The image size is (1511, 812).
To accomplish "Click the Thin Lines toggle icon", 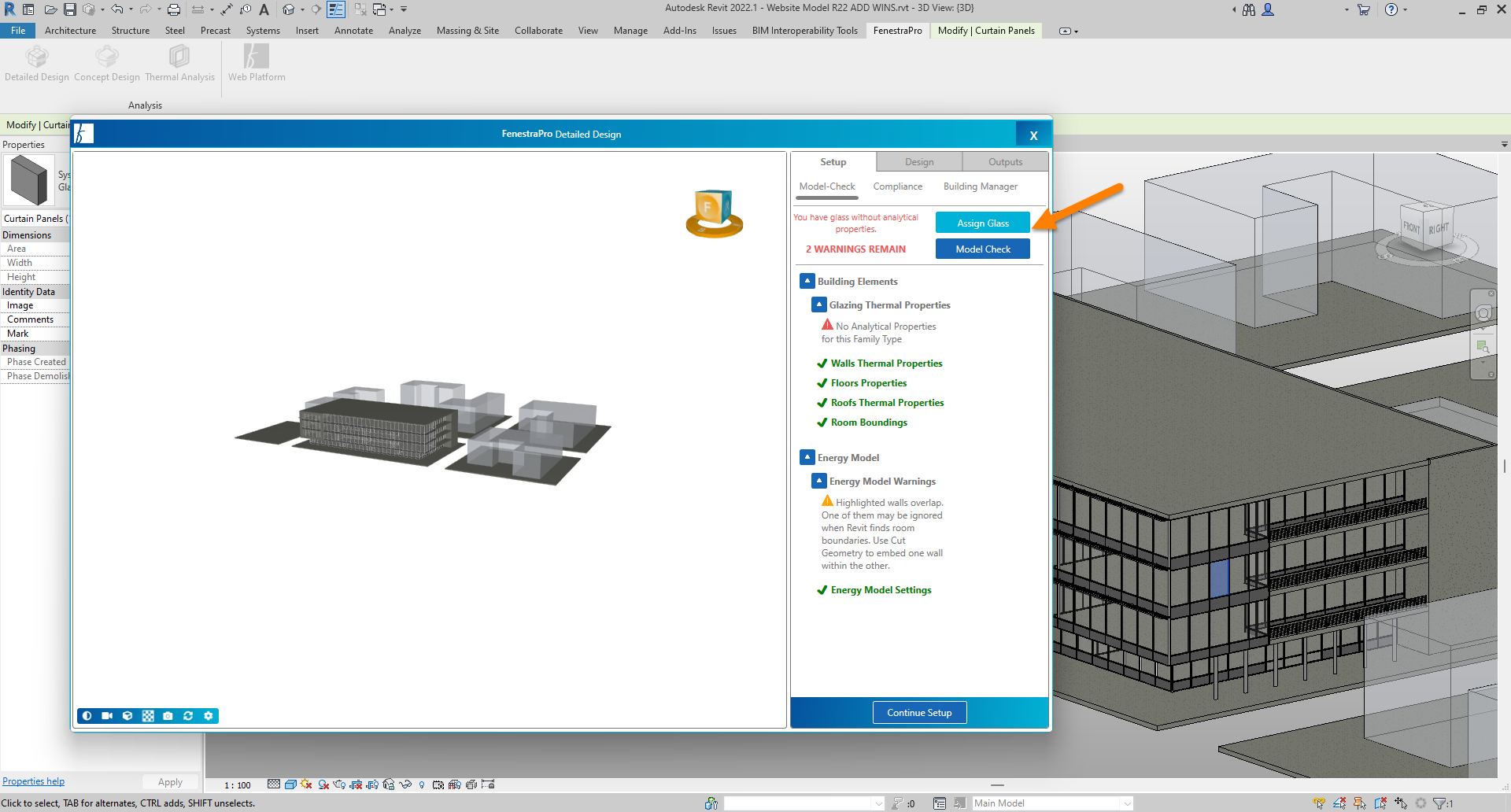I will click(336, 9).
